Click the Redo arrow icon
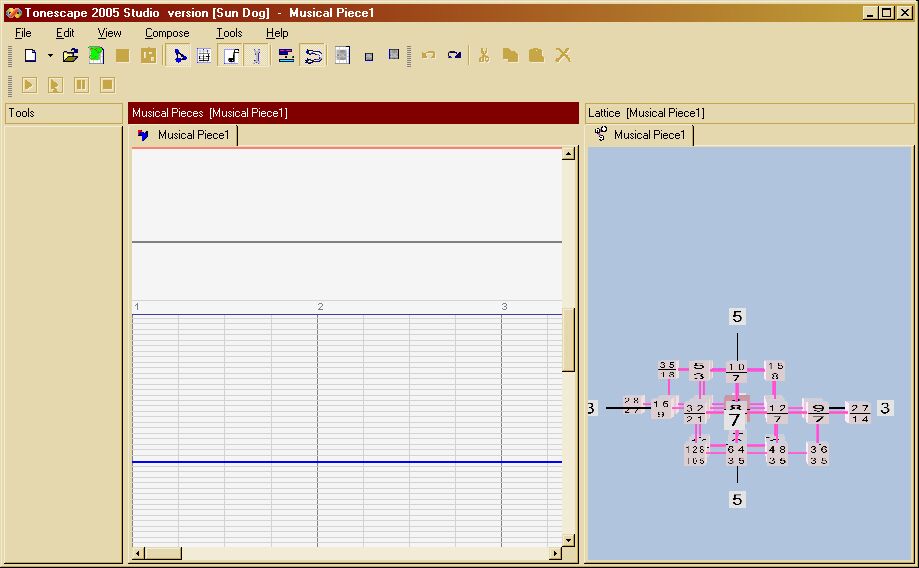 coord(454,56)
